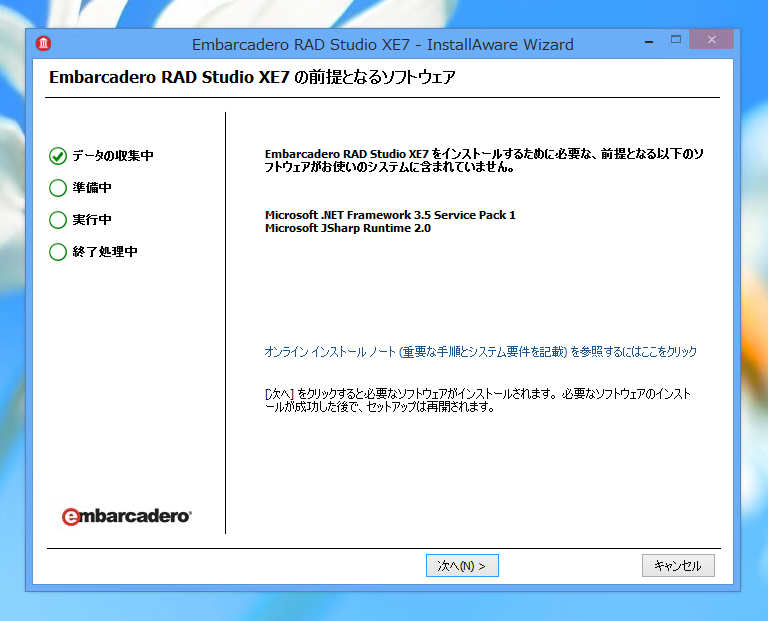
Task: Click the キャンセル button
Action: 678,566
